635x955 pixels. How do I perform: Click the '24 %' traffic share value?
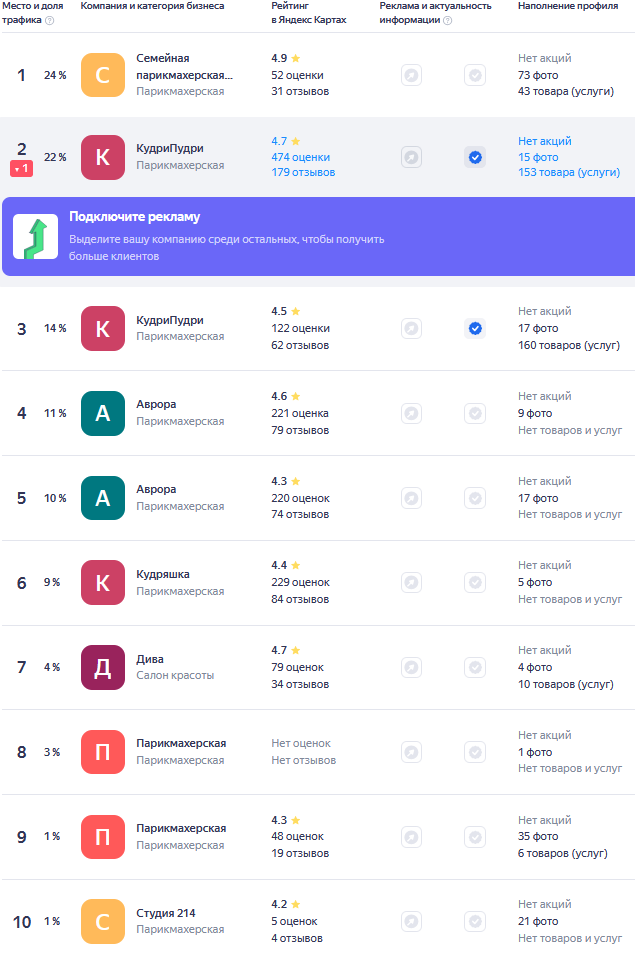click(55, 76)
